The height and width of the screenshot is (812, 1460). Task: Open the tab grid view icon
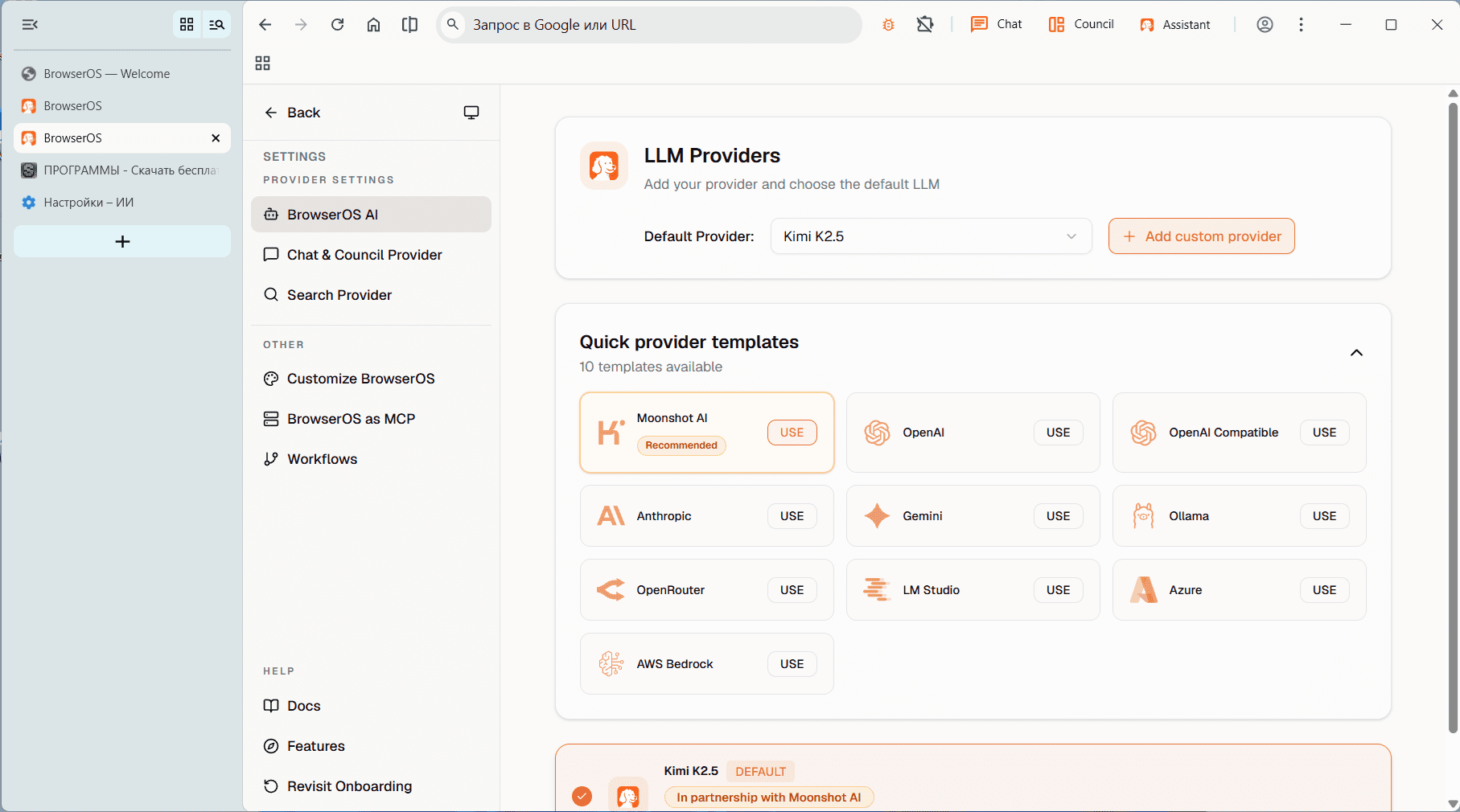pos(187,25)
